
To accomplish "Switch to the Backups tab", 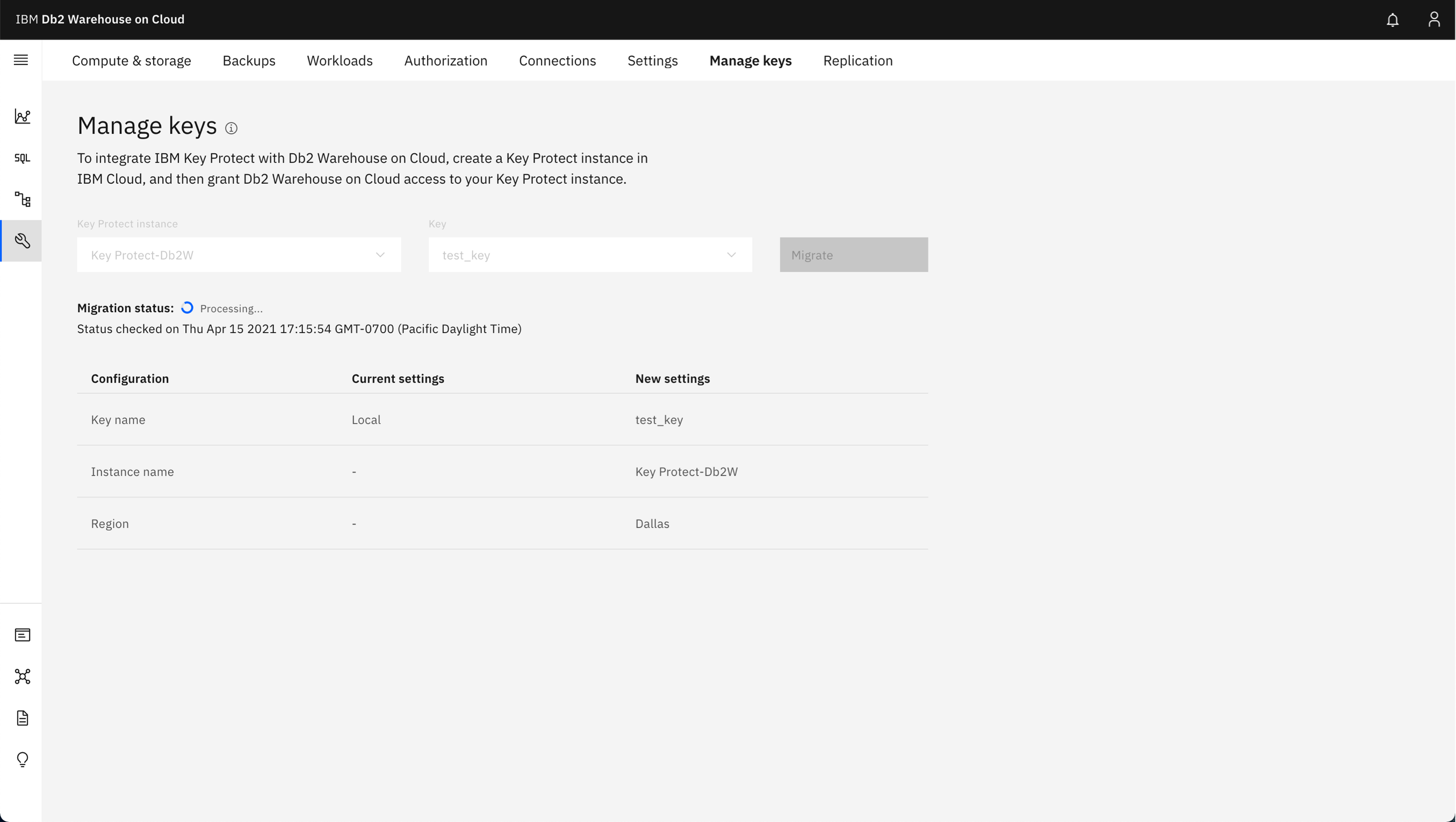I will (249, 61).
